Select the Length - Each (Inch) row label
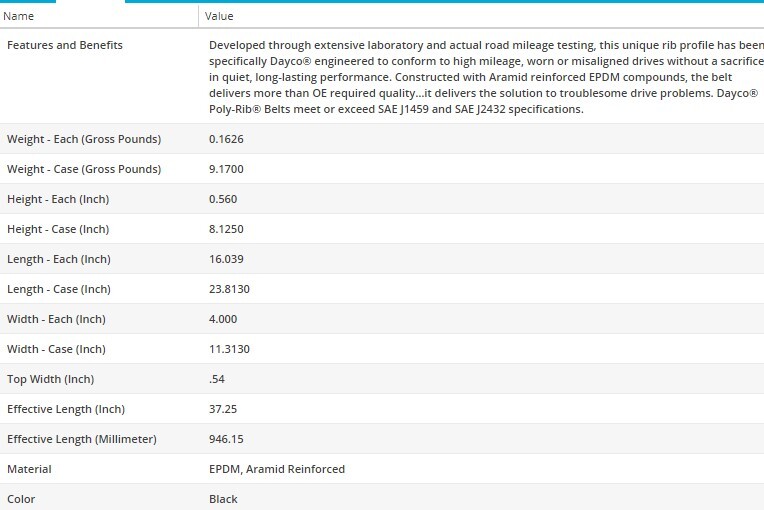 point(58,259)
